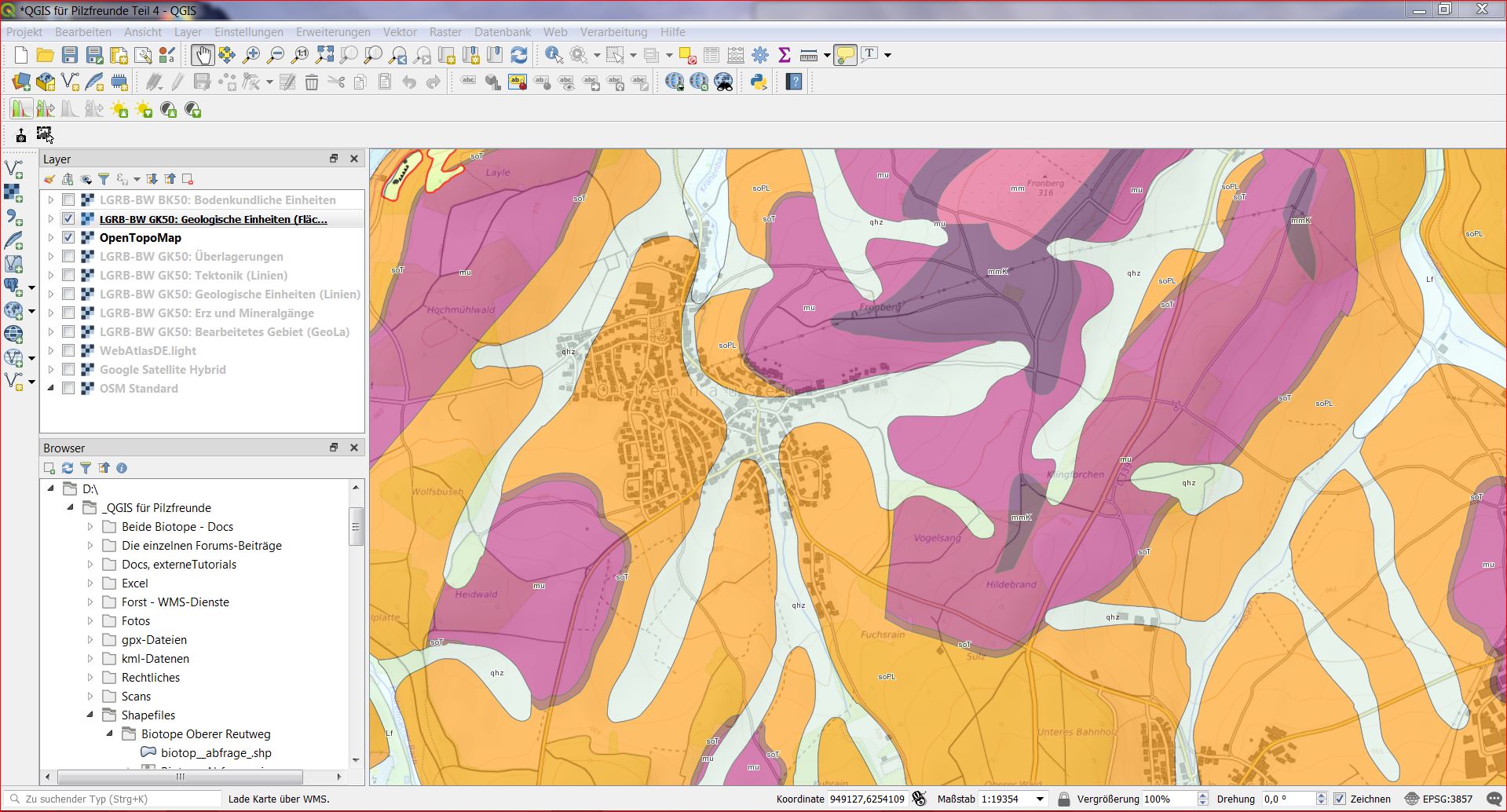Toggle the Zeichnen render checkbox
Viewport: 1507px width, 812px height.
point(1340,799)
